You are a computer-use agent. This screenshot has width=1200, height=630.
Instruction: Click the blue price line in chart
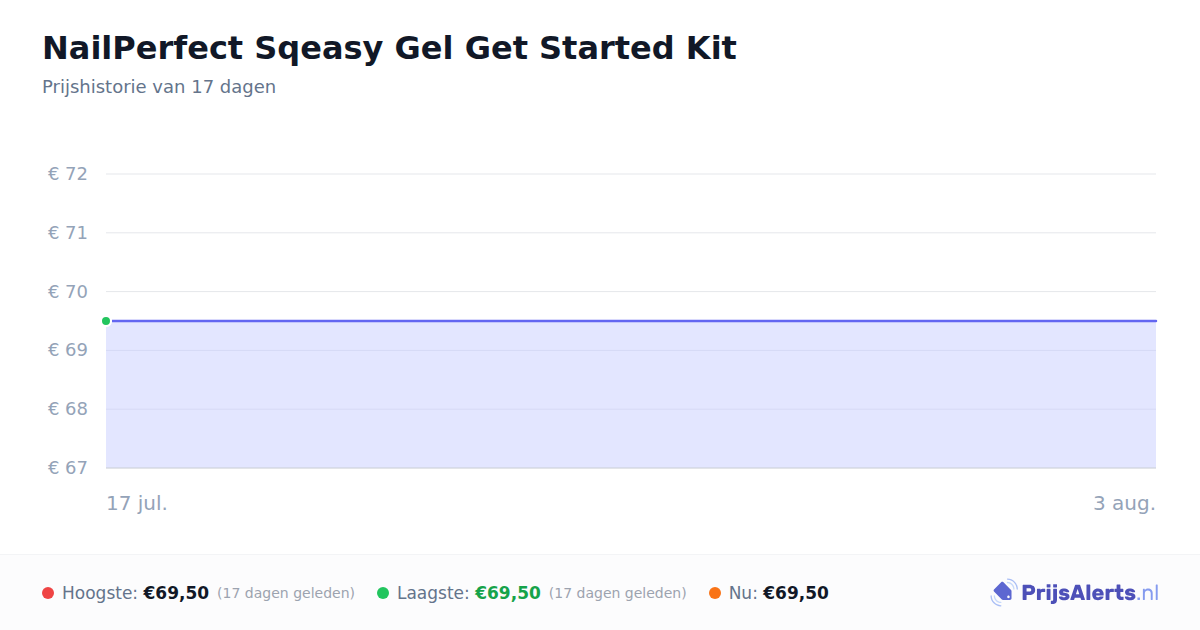631,321
